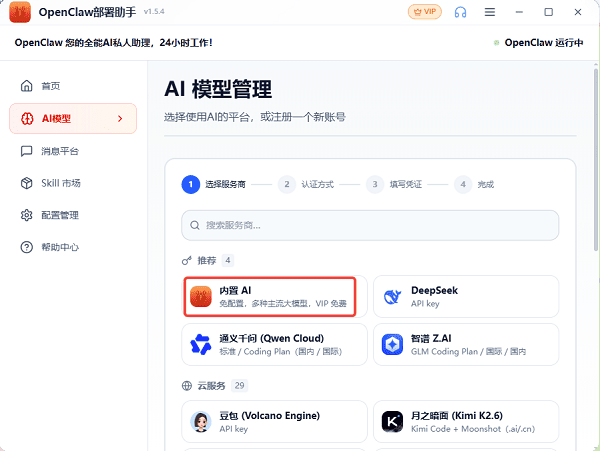Screen dimensions: 600x451
Task: Click the DeepSeek whale logo icon
Action: pos(392,296)
